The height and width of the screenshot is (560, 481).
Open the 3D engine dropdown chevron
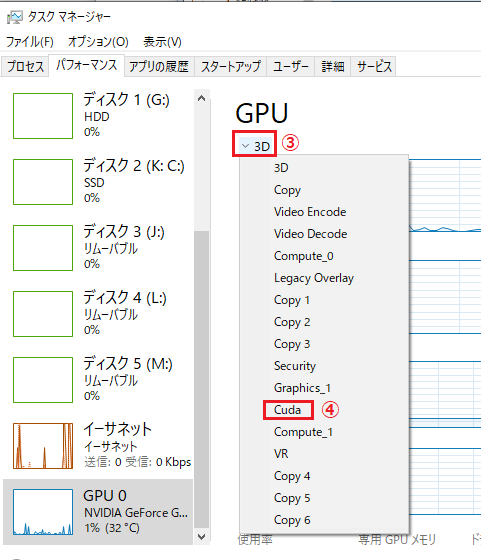245,146
